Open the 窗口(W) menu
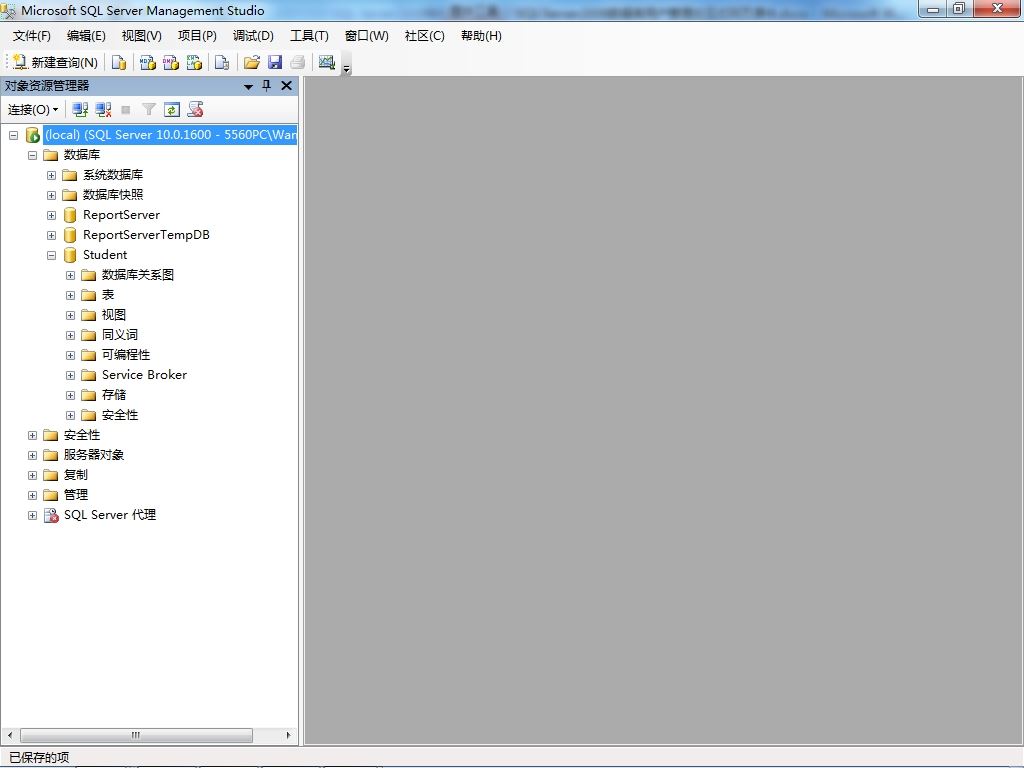This screenshot has height=768, width=1024. (366, 36)
